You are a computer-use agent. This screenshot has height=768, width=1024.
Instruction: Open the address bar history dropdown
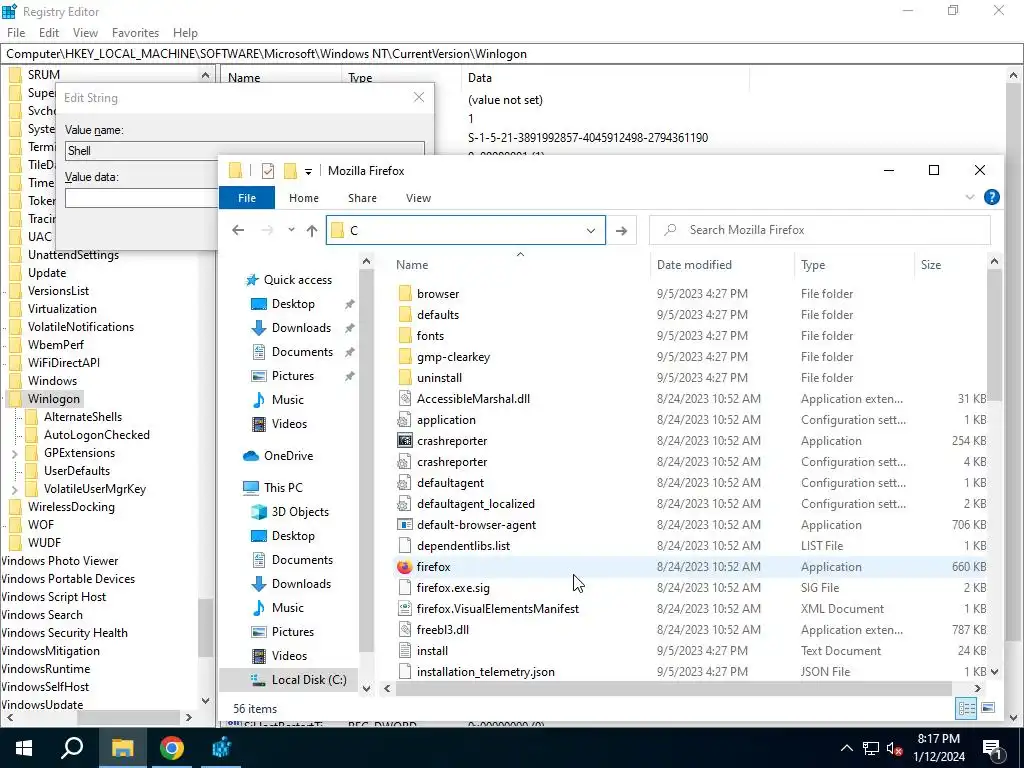click(x=591, y=231)
